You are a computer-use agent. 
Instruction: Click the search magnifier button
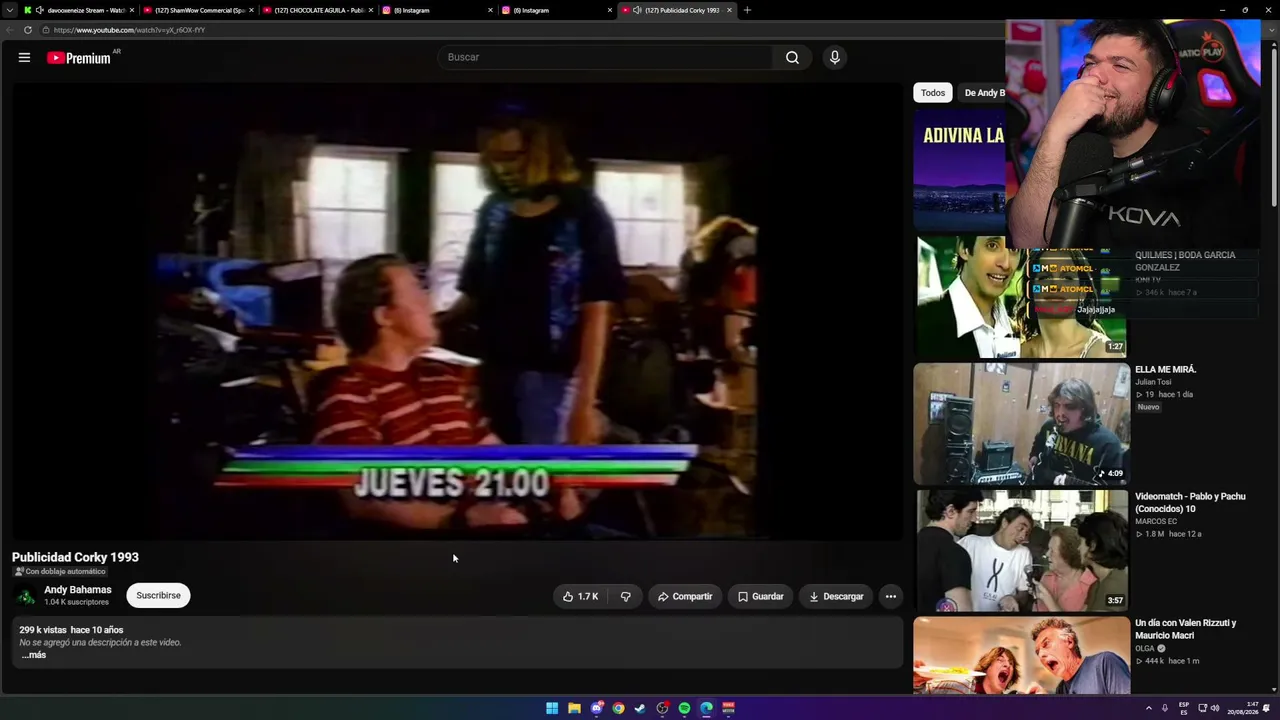coord(792,57)
